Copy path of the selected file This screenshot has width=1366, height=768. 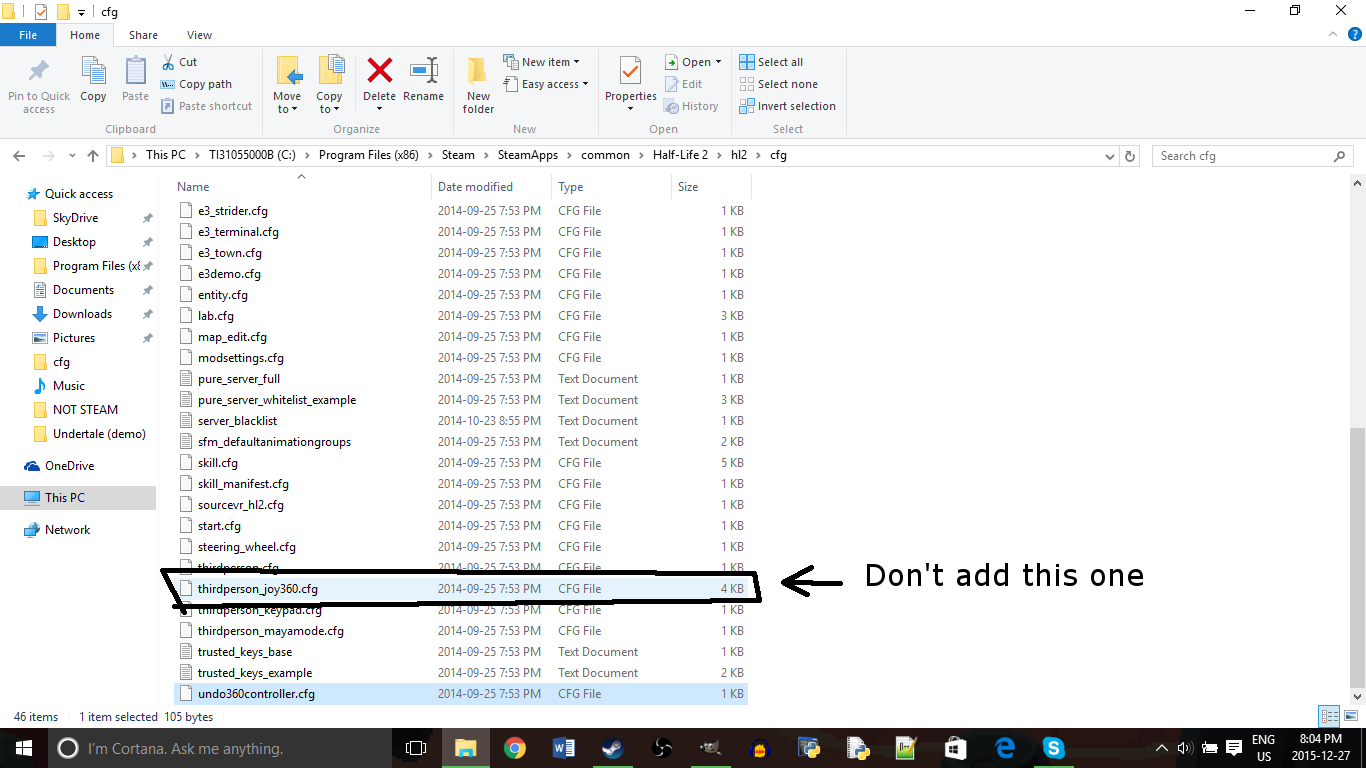pyautogui.click(x=196, y=84)
